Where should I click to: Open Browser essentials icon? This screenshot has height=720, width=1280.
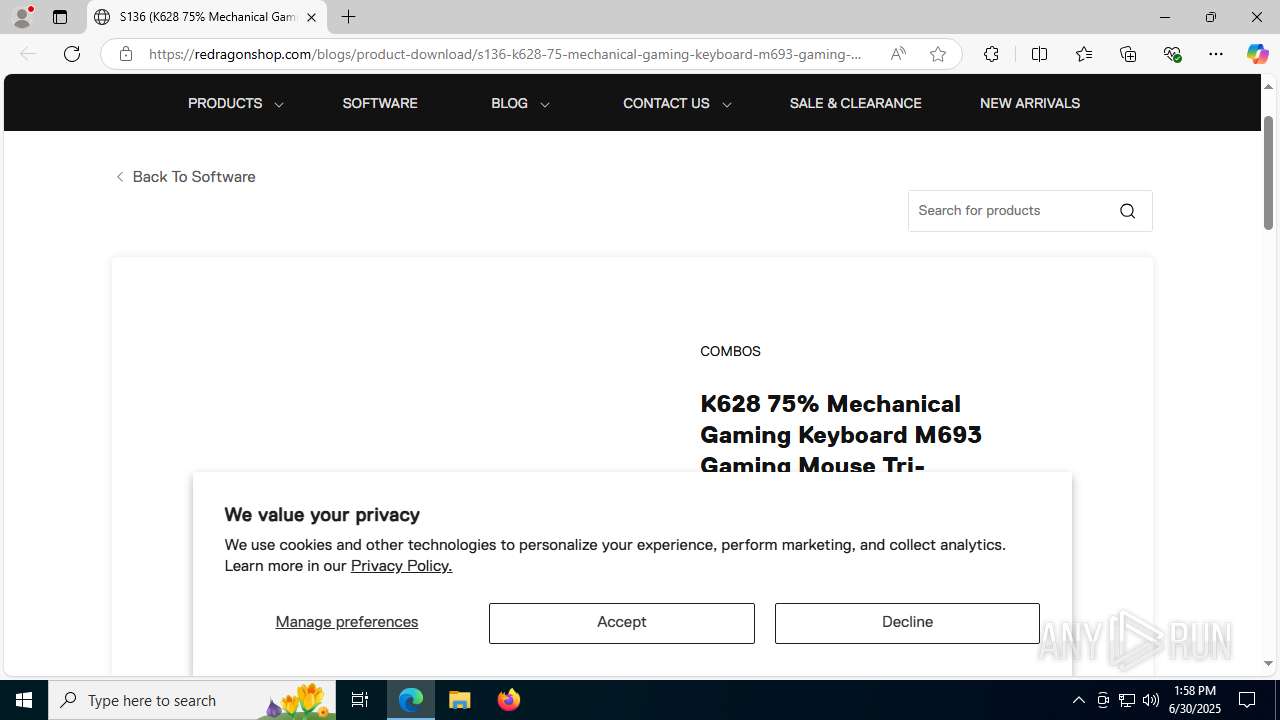[1172, 54]
